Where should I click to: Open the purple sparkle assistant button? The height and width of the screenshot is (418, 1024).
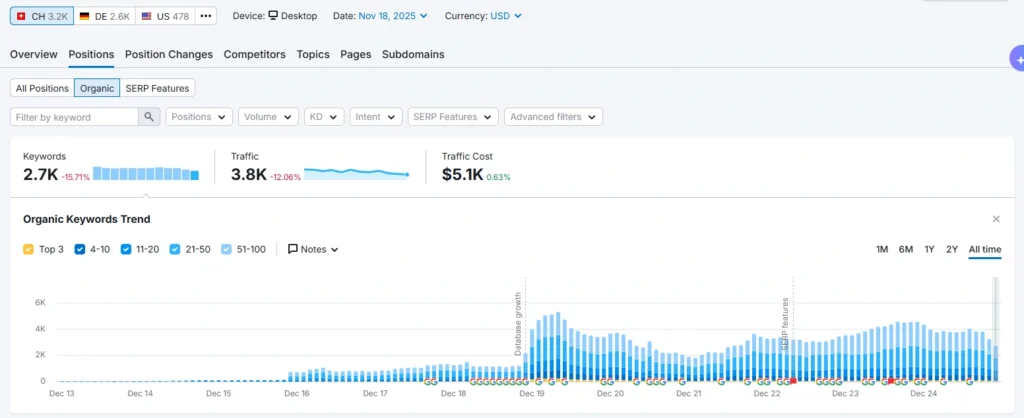tap(1017, 59)
